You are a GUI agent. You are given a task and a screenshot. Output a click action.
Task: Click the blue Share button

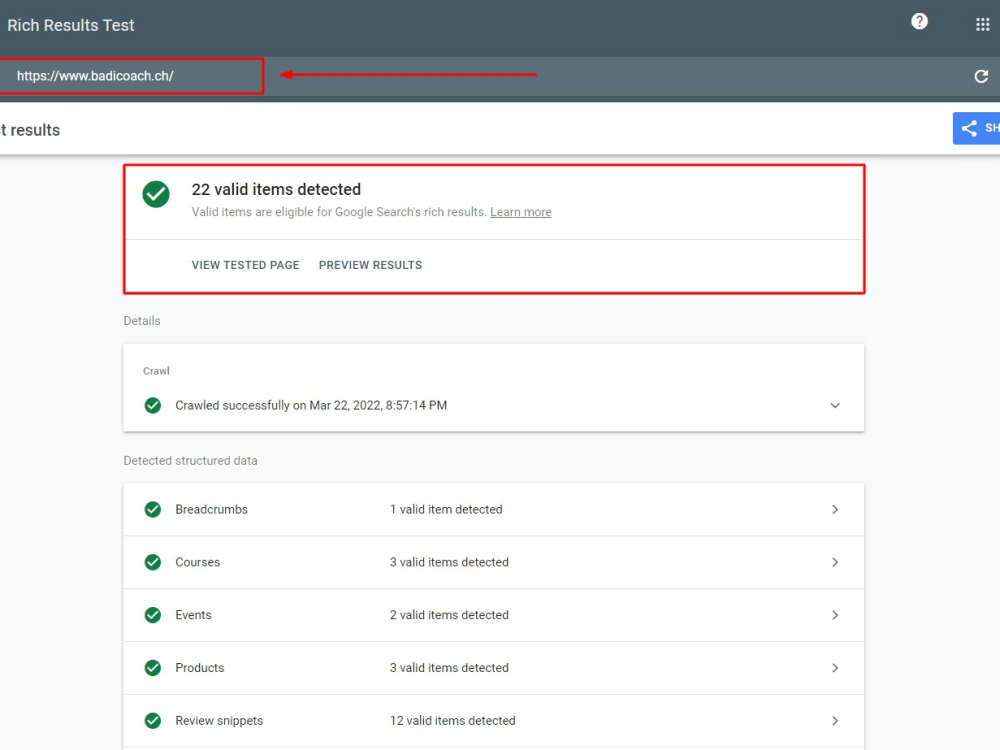[x=976, y=128]
